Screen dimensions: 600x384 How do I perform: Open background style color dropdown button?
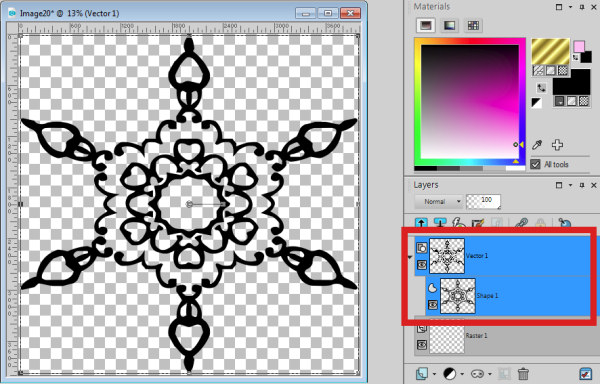(559, 101)
